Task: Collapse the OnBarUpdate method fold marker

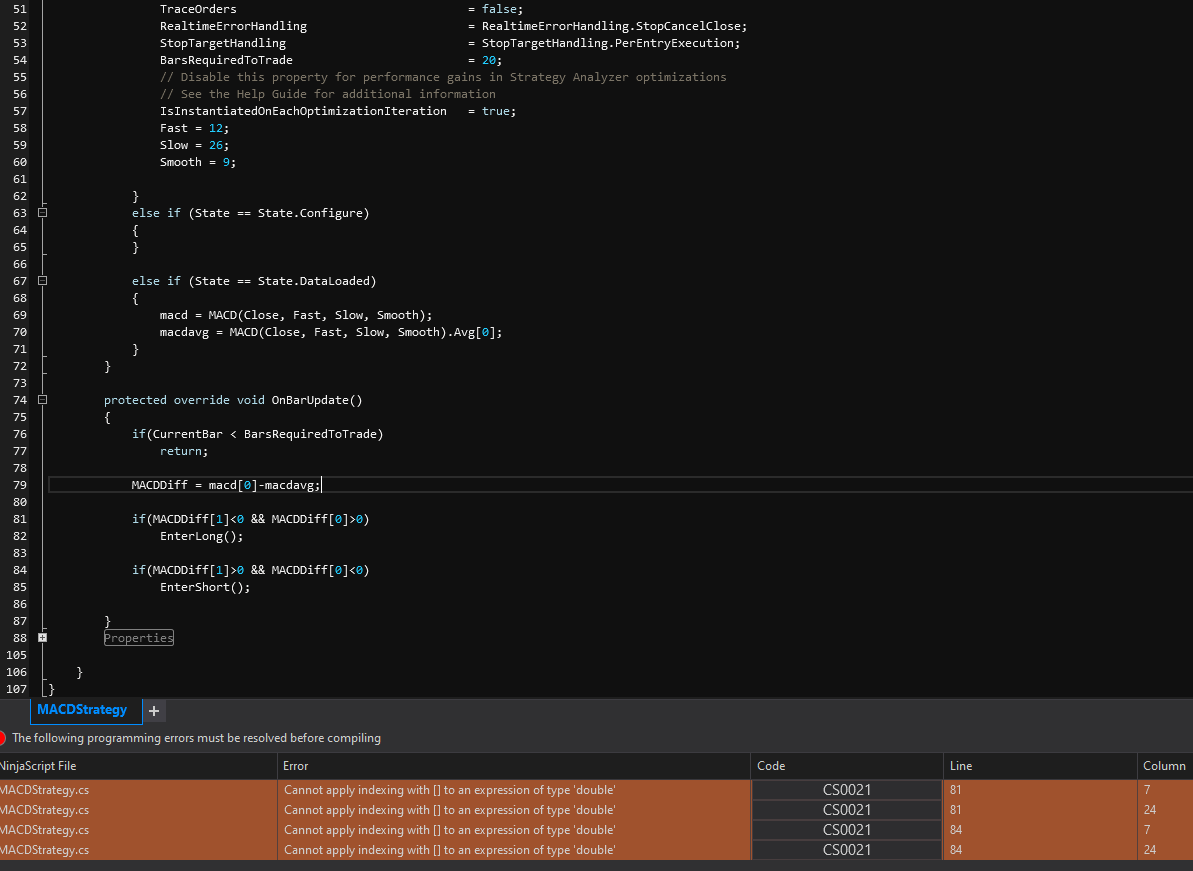Action: [42, 400]
